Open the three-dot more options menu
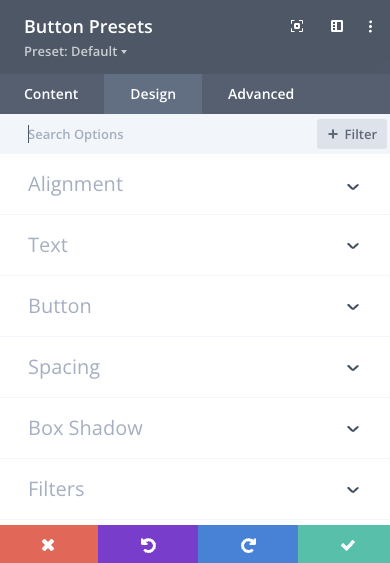390x563 pixels. pos(370,27)
